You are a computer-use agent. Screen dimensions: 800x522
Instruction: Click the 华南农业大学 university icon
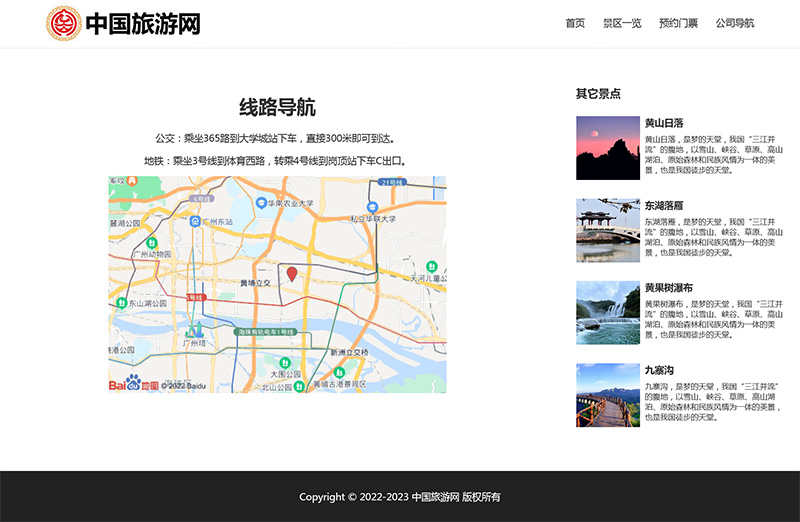coord(261,203)
